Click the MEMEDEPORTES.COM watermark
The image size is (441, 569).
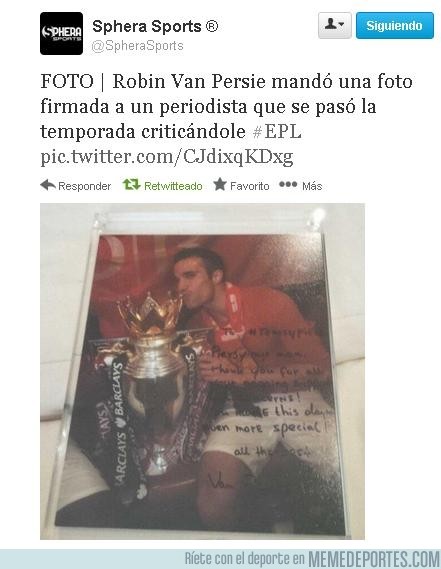click(374, 559)
